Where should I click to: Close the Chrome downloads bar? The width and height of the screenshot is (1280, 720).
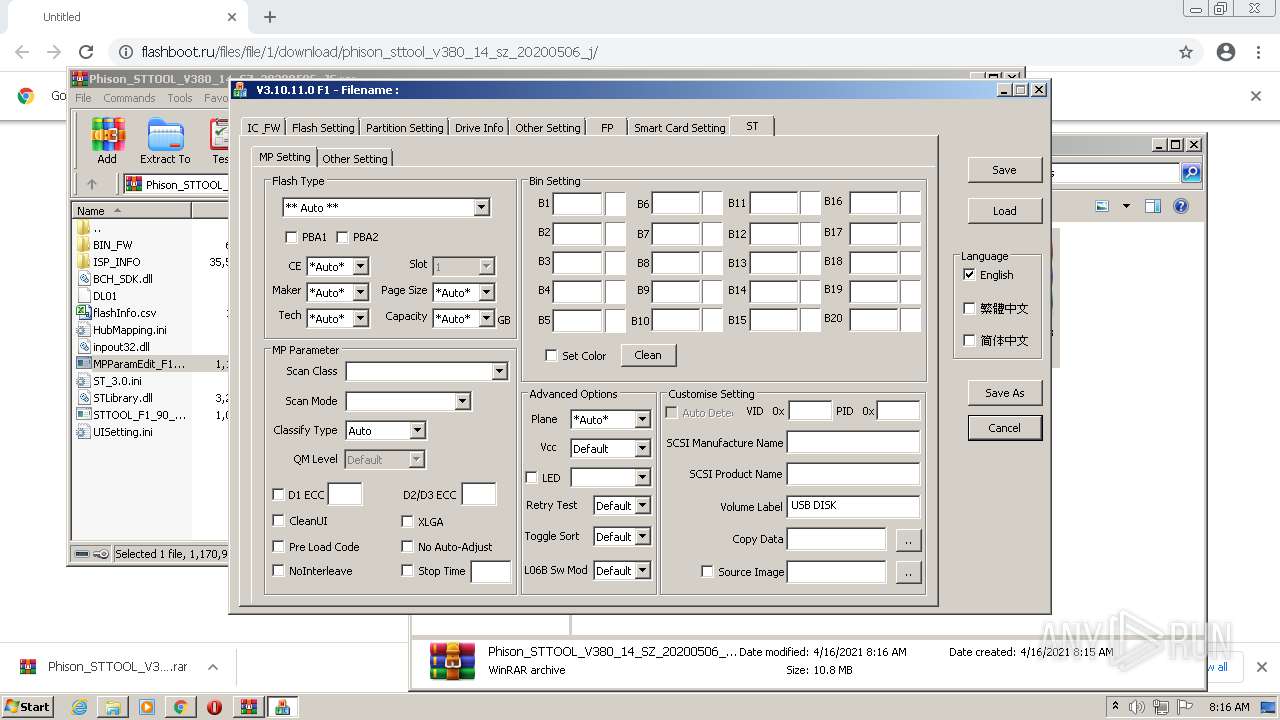point(1261,667)
